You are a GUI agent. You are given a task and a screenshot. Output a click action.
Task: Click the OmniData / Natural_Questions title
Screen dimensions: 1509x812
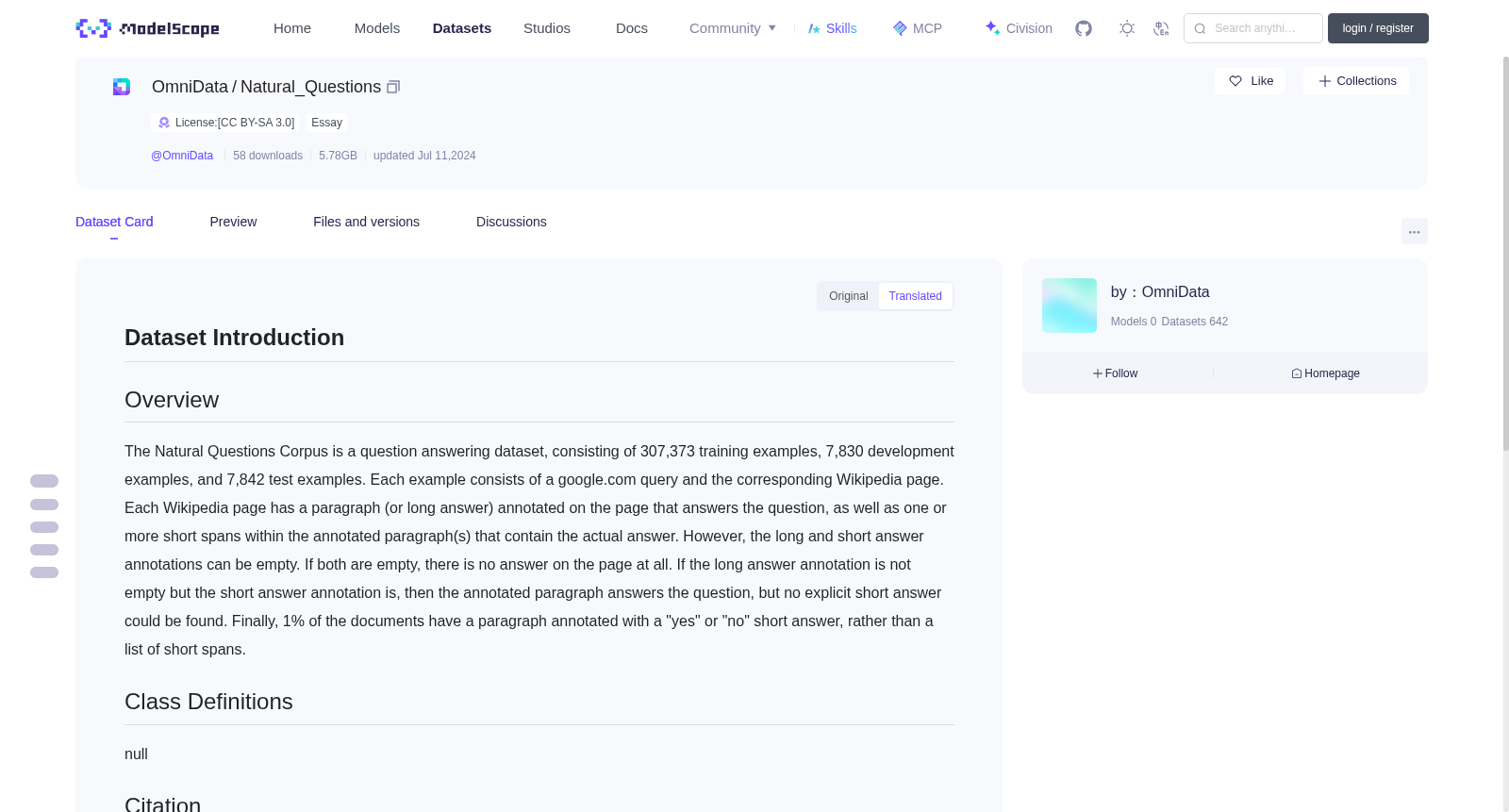coord(266,87)
